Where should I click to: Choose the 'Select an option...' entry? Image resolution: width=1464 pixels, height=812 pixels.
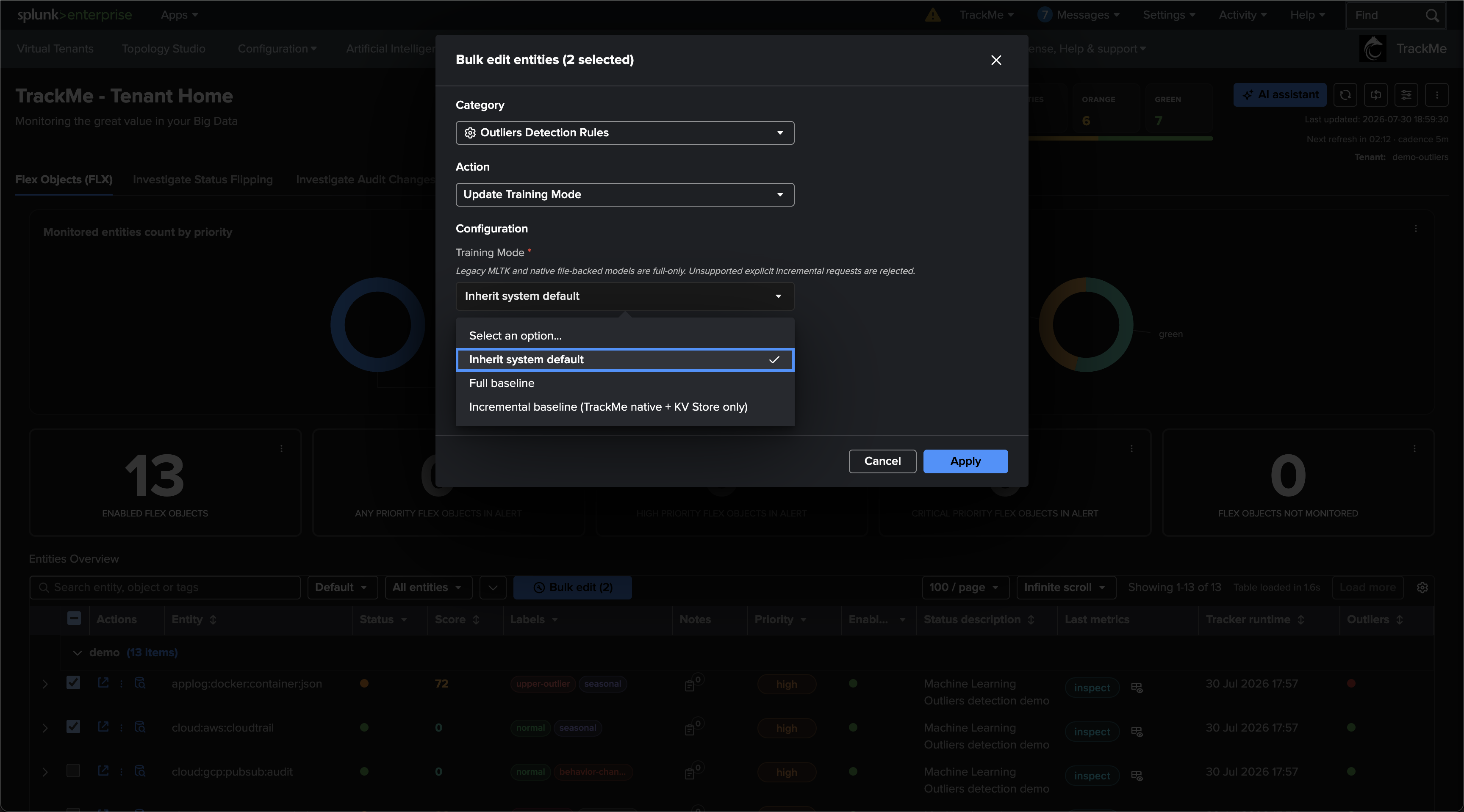pos(624,336)
